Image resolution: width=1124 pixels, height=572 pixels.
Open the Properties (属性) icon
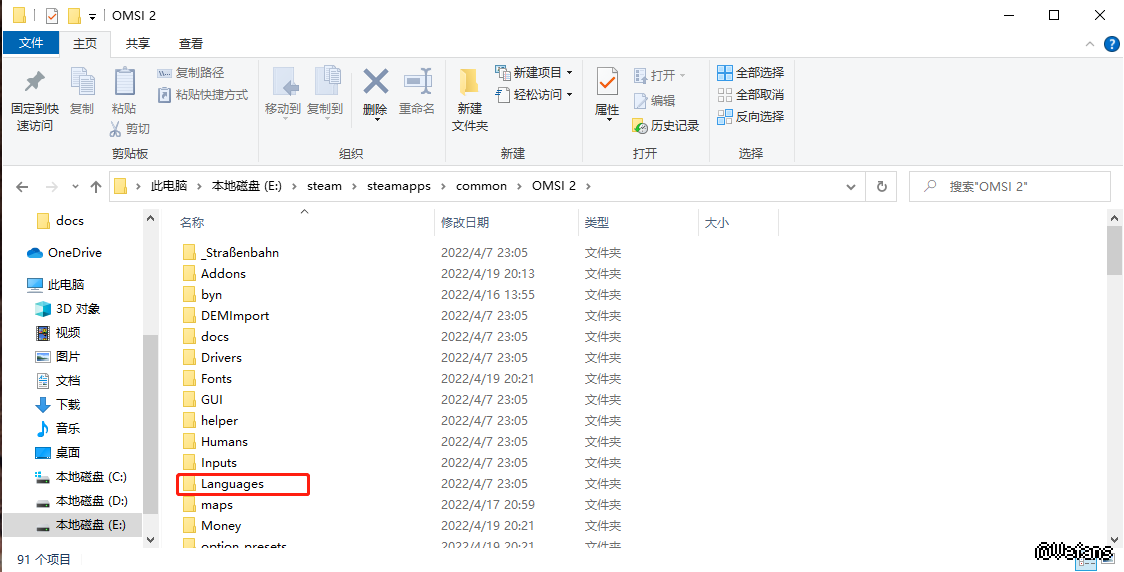click(x=607, y=83)
